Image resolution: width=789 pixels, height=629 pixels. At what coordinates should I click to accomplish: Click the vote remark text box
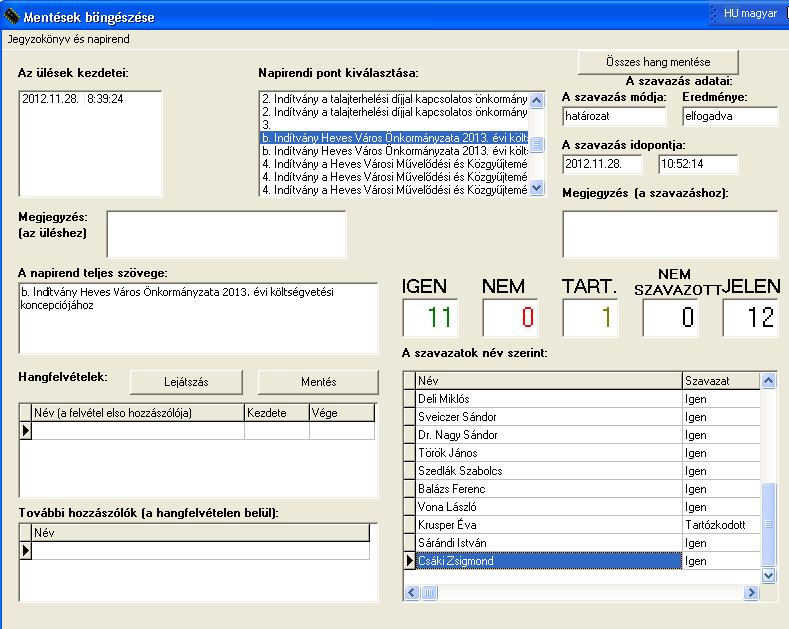(670, 234)
